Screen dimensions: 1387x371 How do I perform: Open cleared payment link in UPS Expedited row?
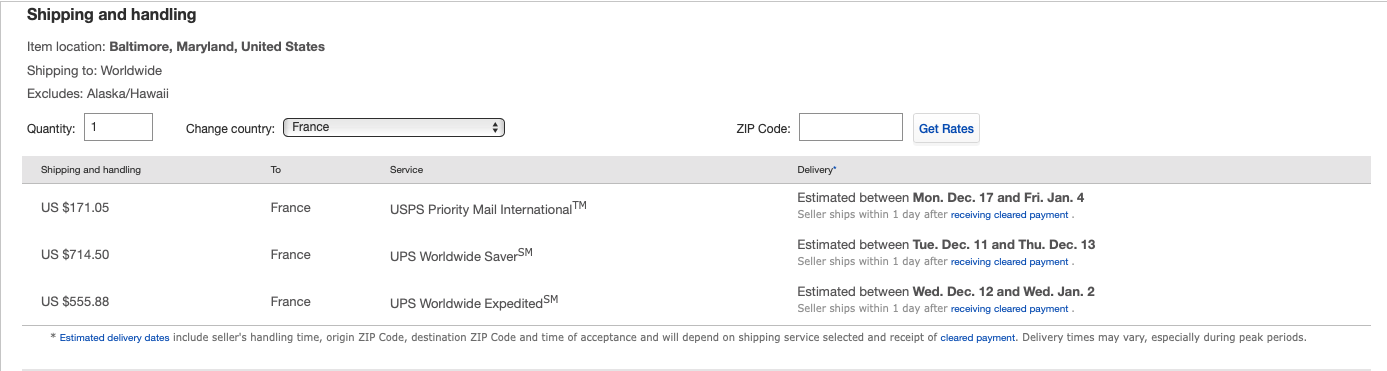click(1009, 309)
